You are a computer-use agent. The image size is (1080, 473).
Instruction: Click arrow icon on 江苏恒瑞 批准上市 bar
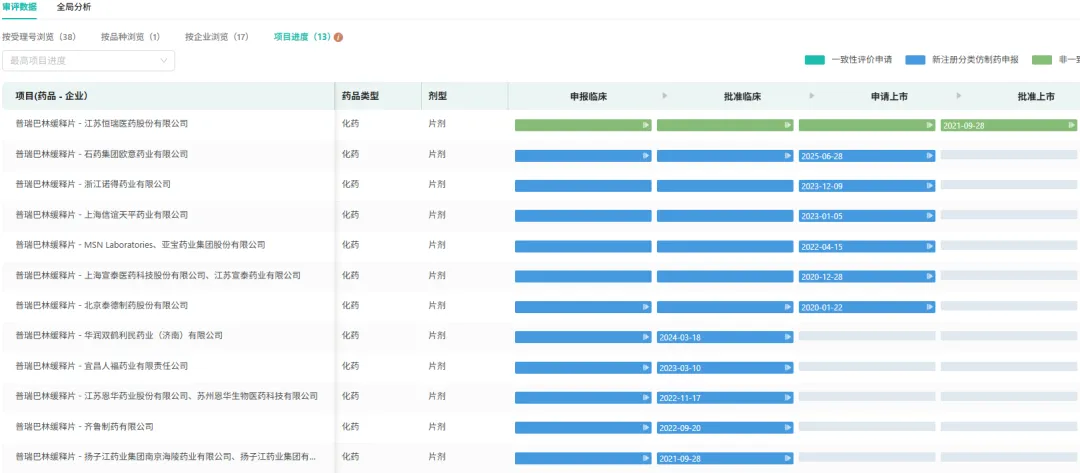point(1071,125)
